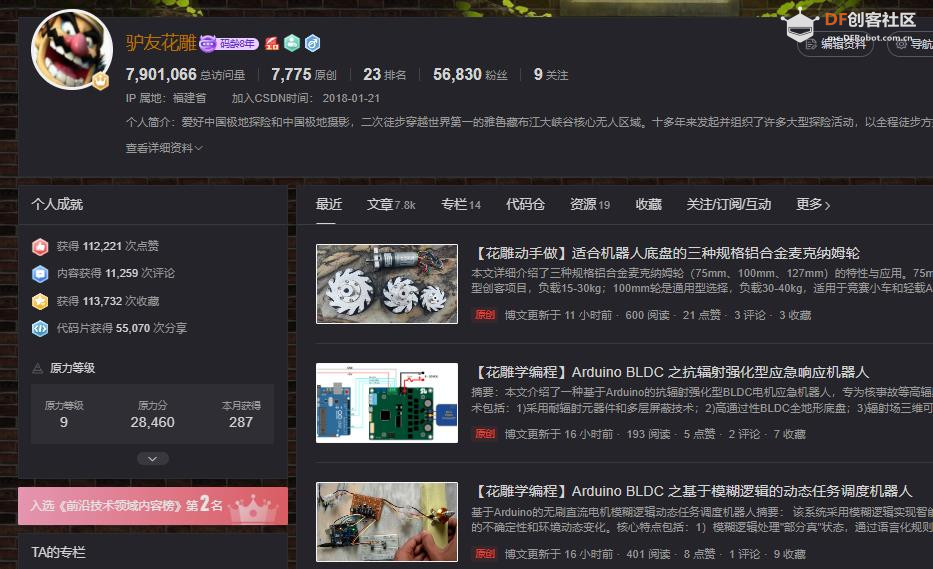The height and width of the screenshot is (569, 933).
Task: Click the code snippet share icon
Action: coord(40,328)
